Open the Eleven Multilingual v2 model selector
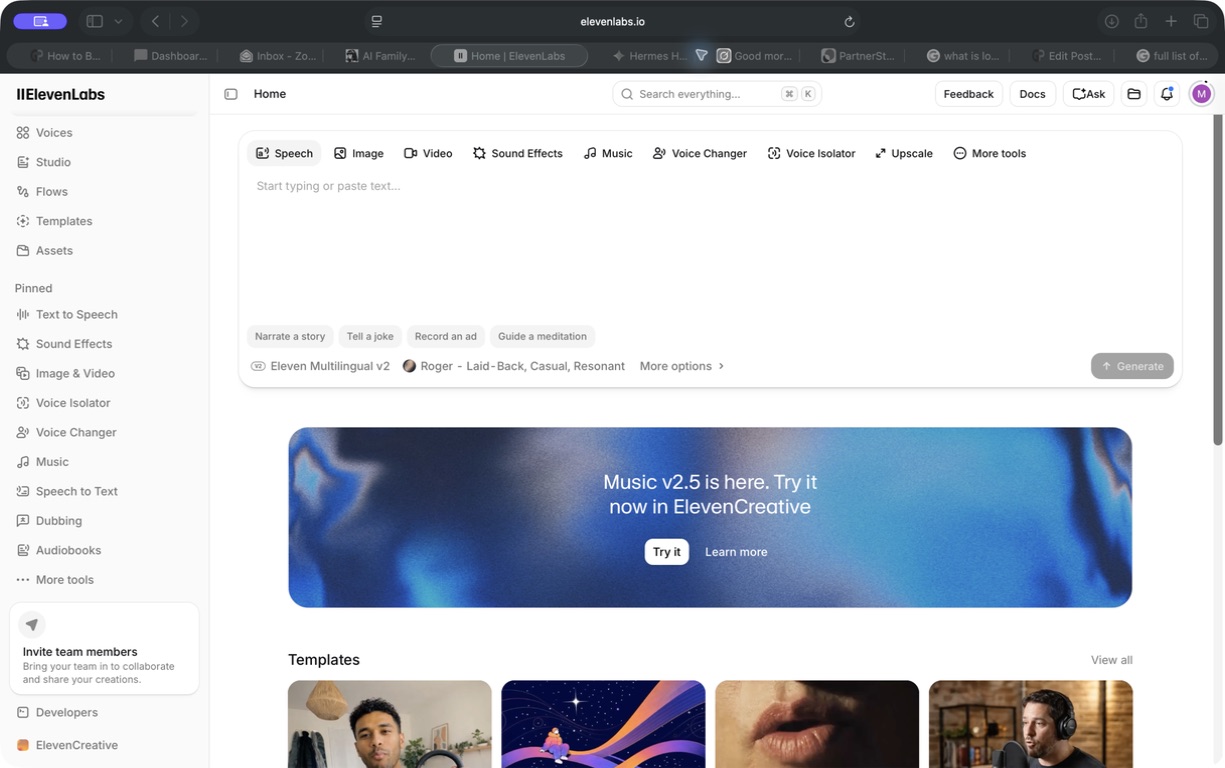Image resolution: width=1225 pixels, height=768 pixels. [x=320, y=366]
